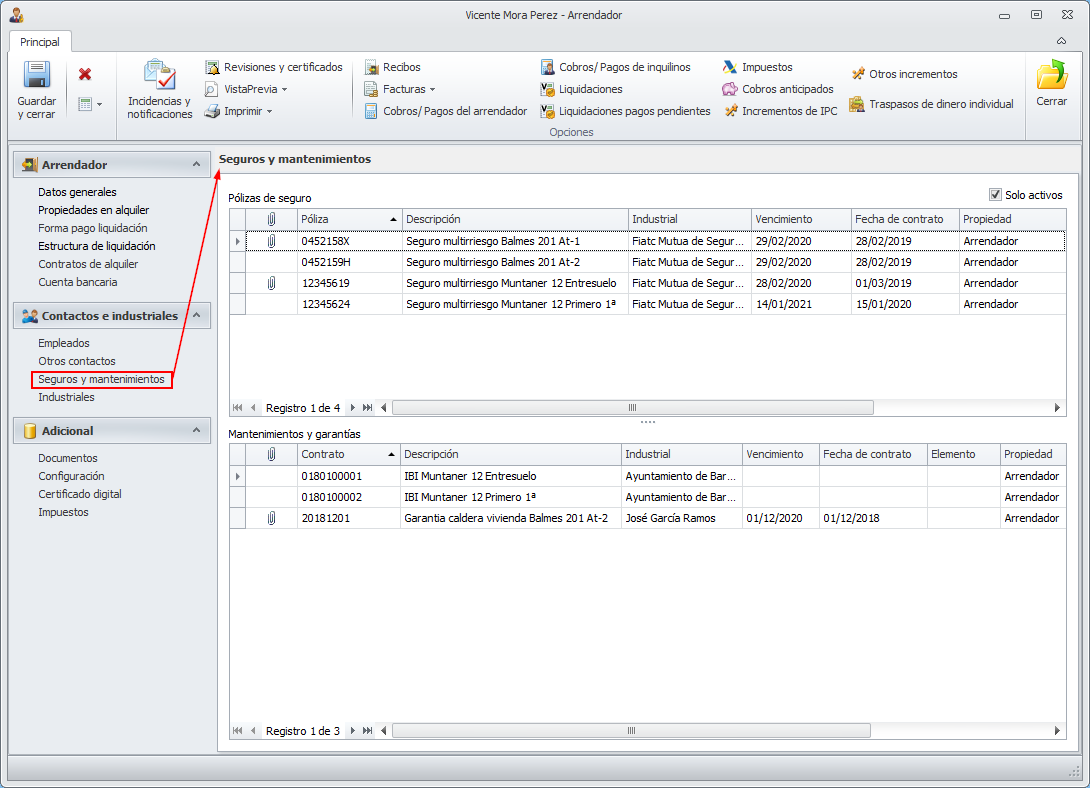
Task: Collapse the Arrendador sidebar section
Action: coord(196,164)
